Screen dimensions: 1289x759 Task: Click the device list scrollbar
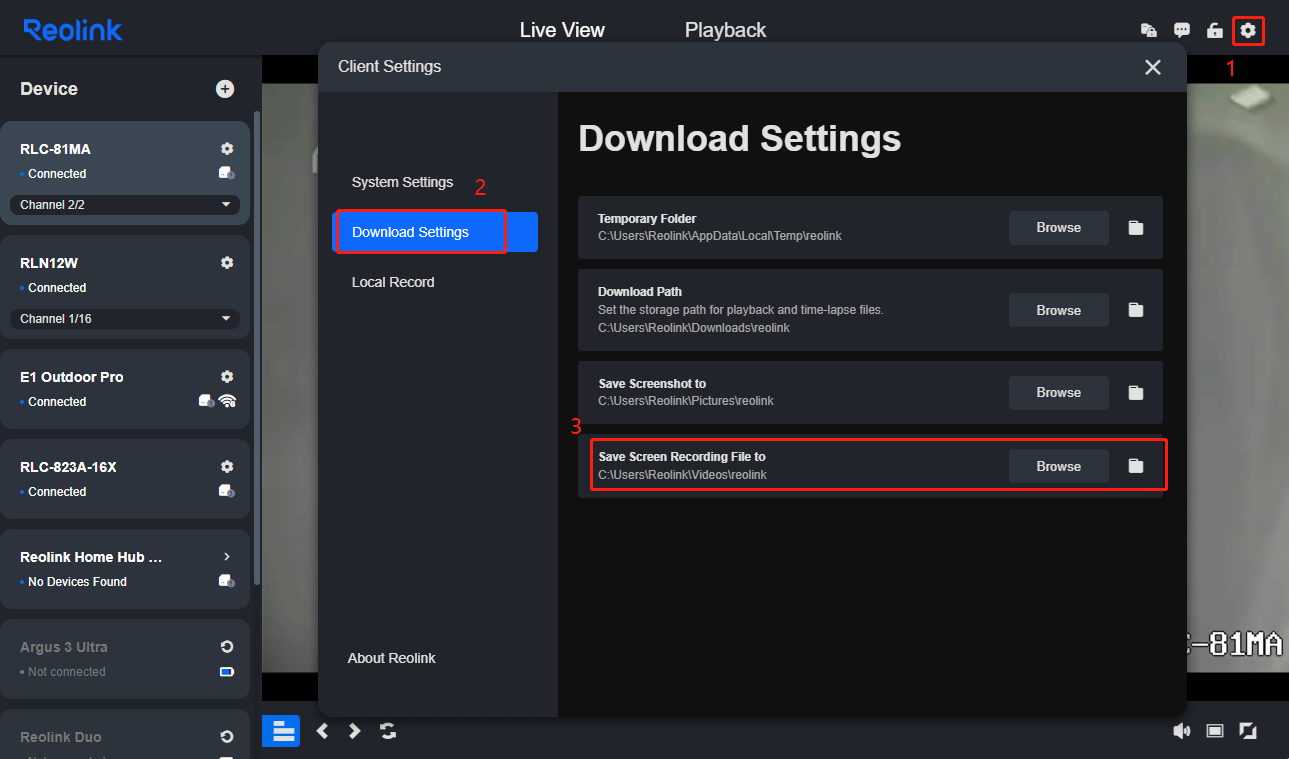[x=257, y=347]
